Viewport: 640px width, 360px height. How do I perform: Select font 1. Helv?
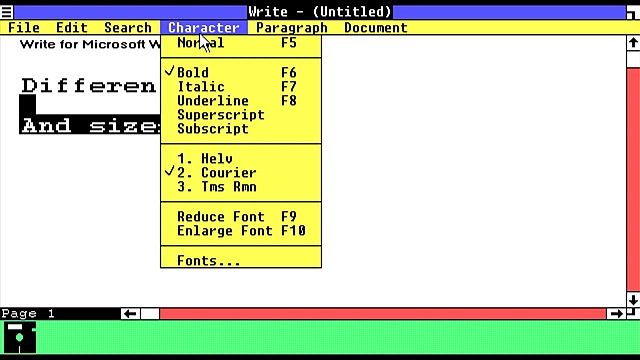click(241, 158)
